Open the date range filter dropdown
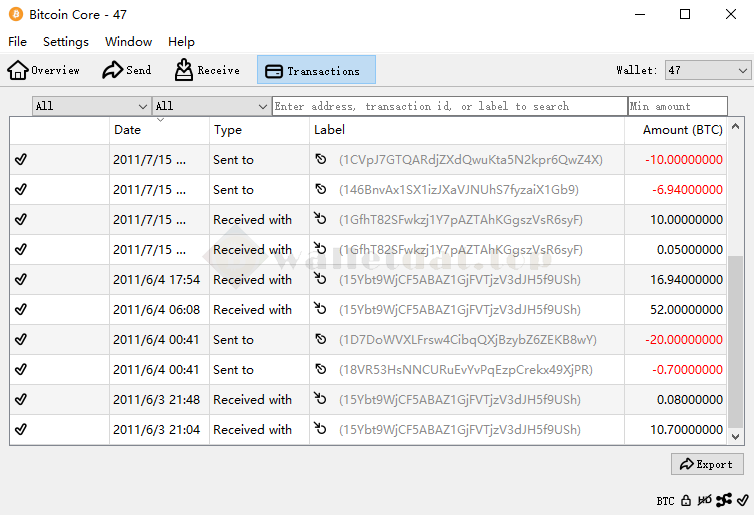Image resolution: width=754 pixels, height=515 pixels. [x=91, y=106]
